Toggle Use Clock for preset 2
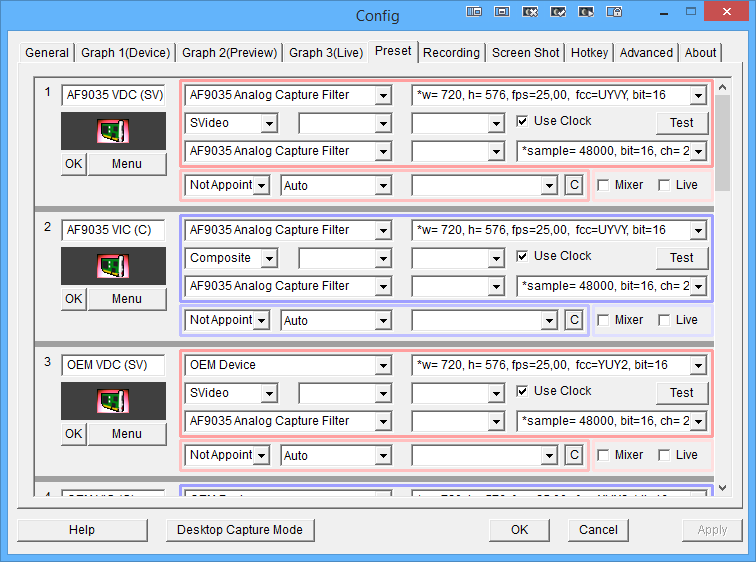 click(522, 256)
